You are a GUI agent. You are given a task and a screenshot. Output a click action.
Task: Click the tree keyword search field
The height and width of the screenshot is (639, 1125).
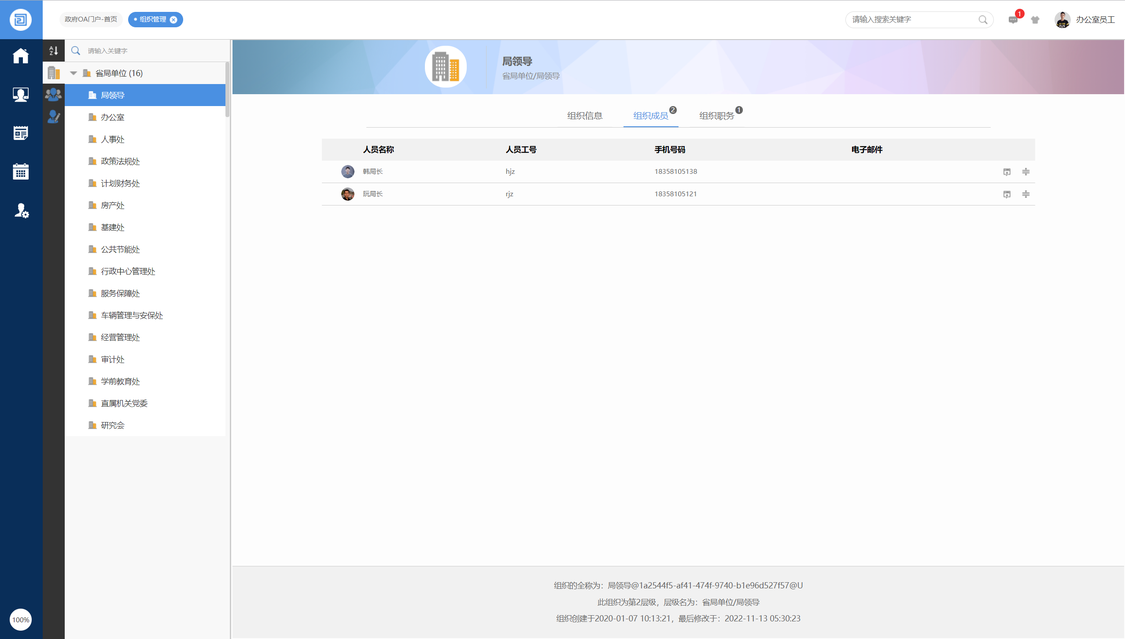pos(150,51)
